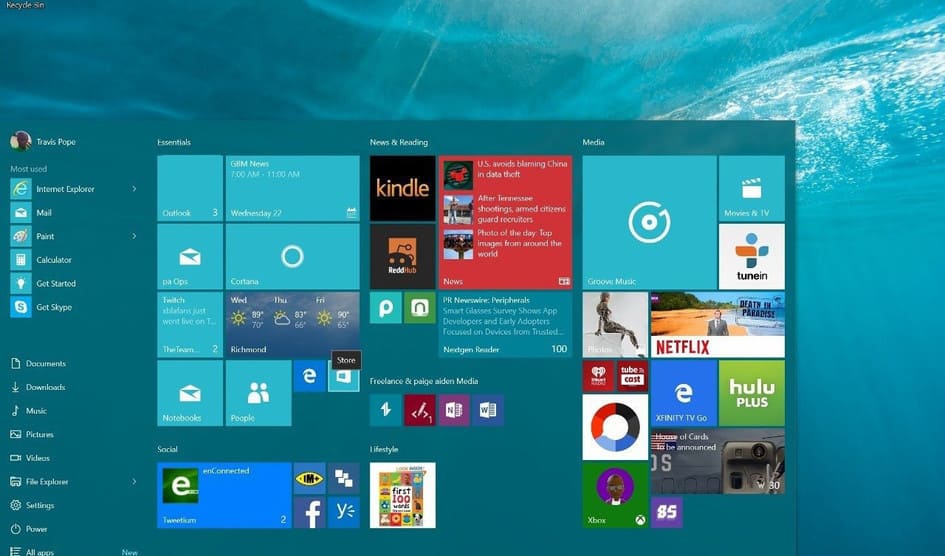Screen dimensions: 945x556
Task: Open the Kindle tile
Action: pos(402,189)
